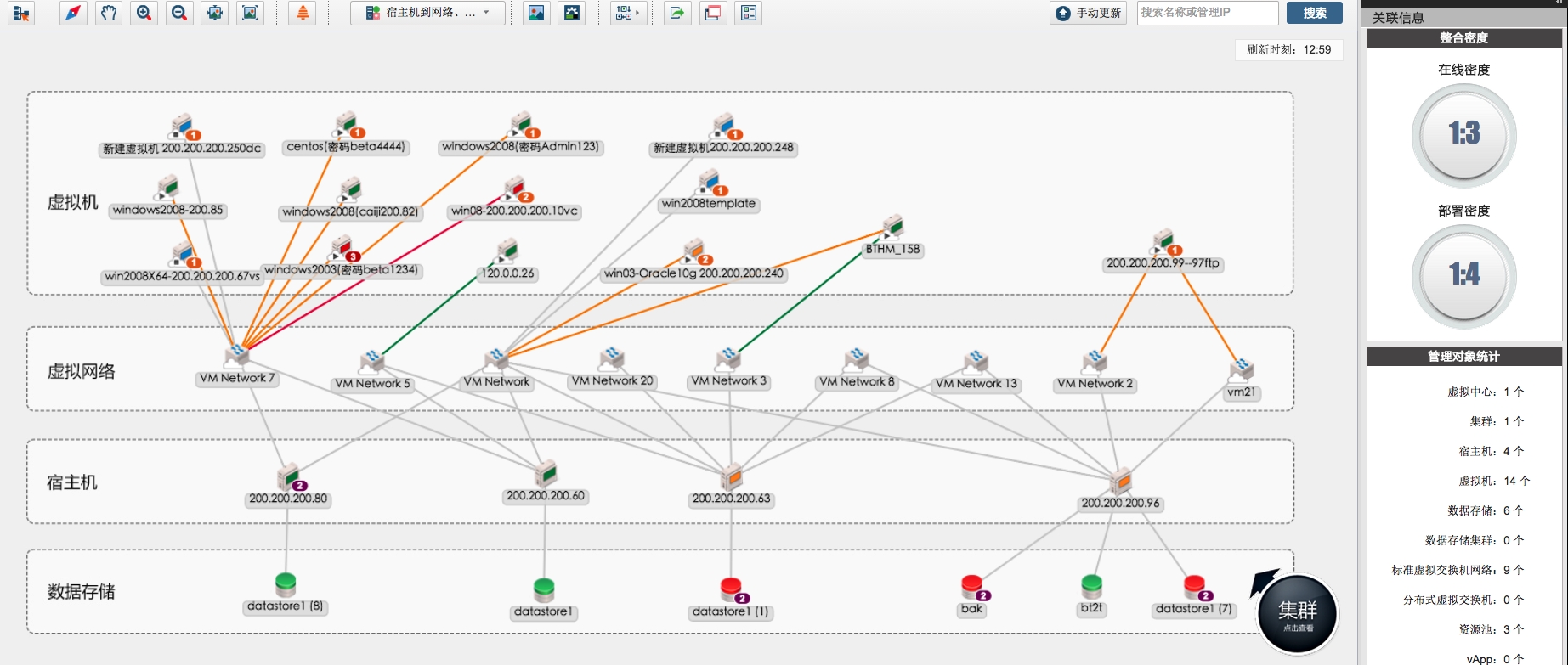1568x665 pixels.
Task: Click the zoom out magnifier icon
Action: 178,13
